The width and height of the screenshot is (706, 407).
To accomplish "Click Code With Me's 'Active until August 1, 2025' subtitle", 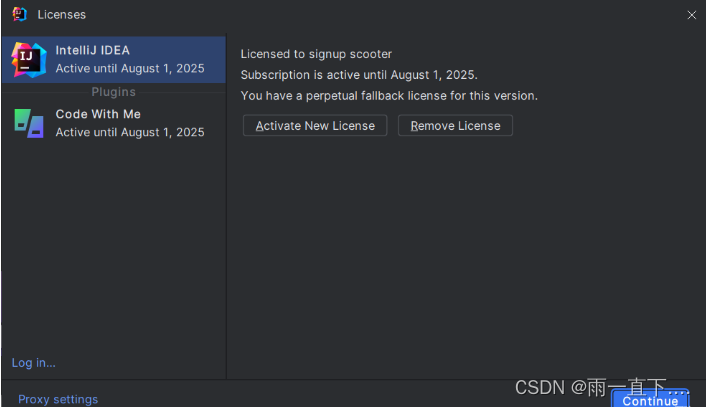I will pos(130,132).
